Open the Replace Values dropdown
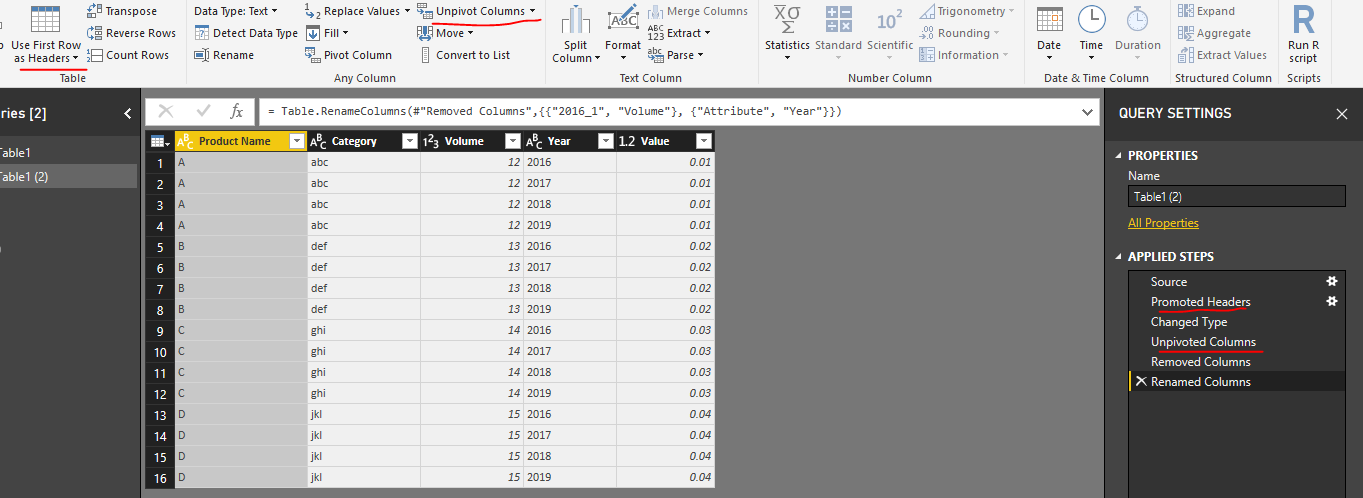 (x=358, y=11)
